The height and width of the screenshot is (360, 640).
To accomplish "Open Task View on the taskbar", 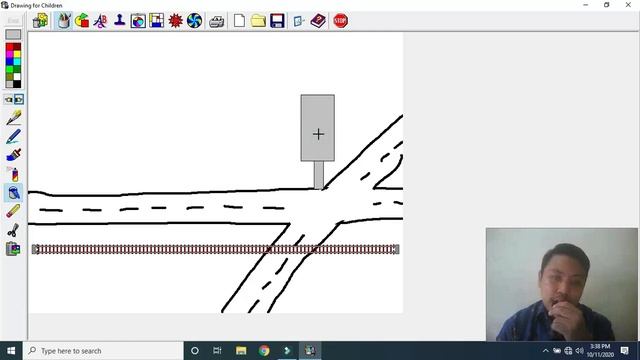I will click(217, 351).
